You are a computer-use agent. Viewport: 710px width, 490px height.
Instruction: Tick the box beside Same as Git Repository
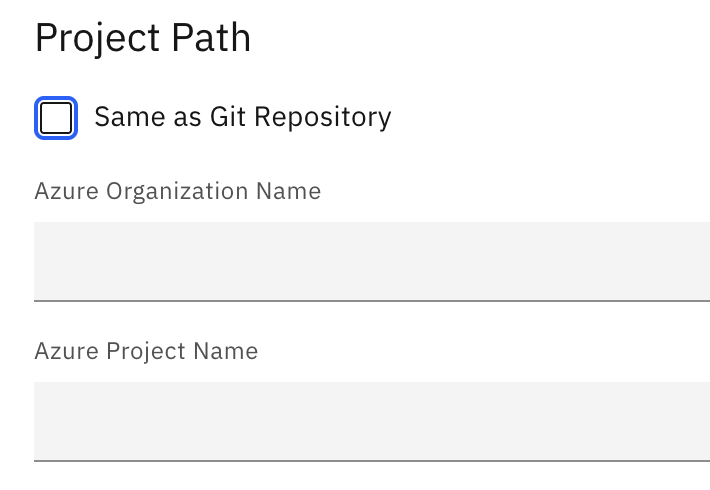coord(56,118)
